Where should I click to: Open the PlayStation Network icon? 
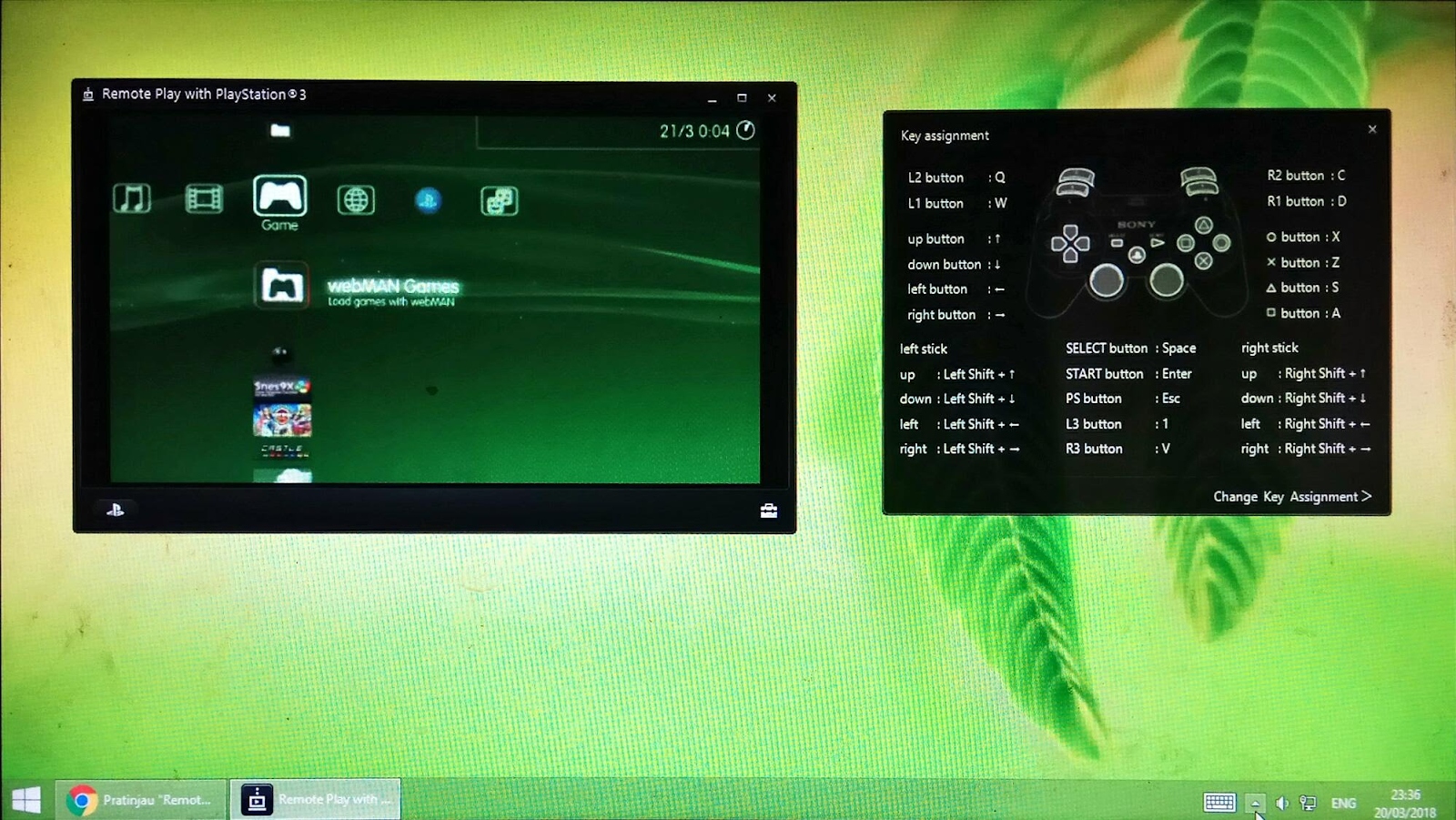(428, 199)
